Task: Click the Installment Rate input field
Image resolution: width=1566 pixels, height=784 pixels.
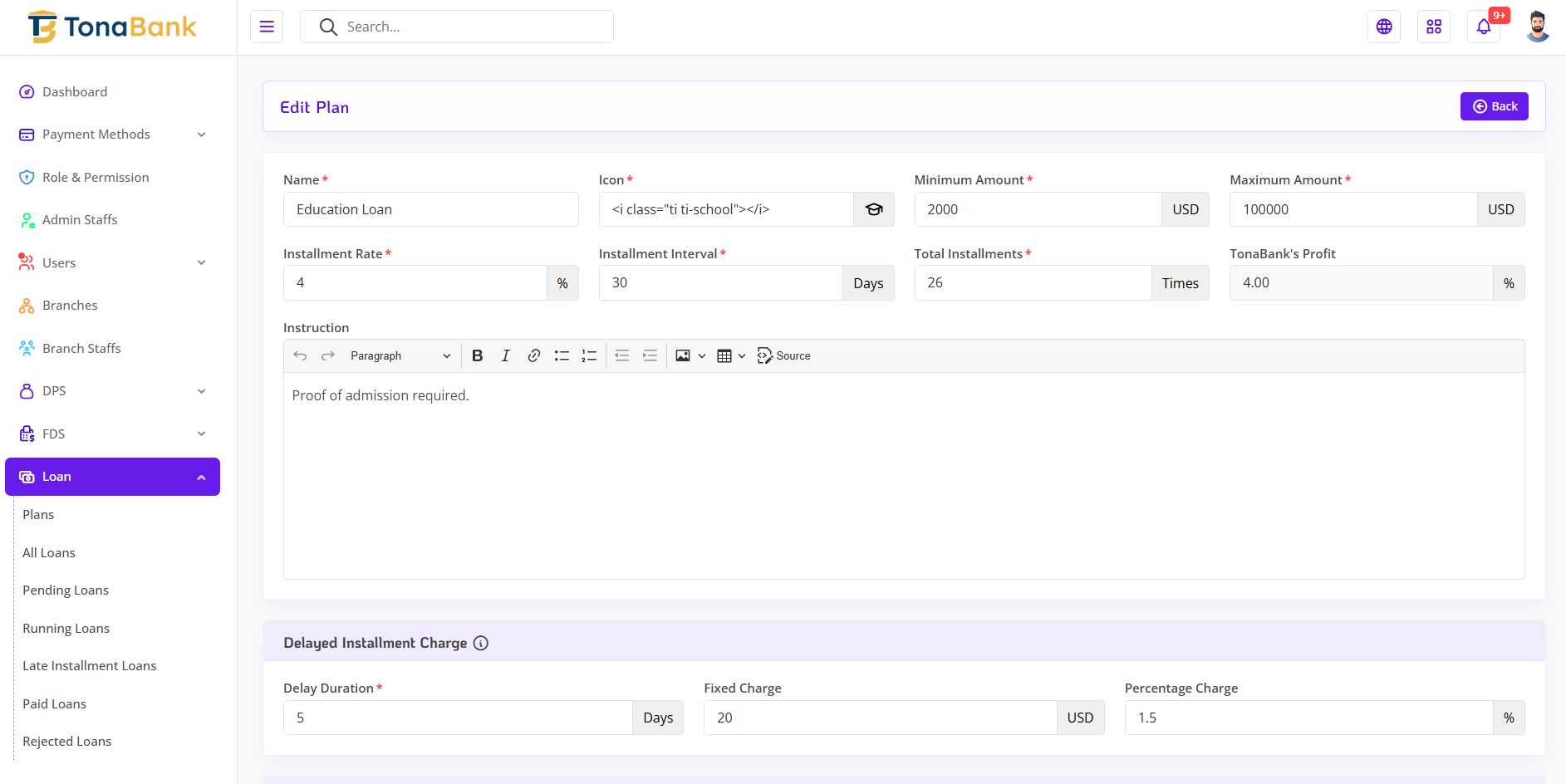Action: (415, 283)
